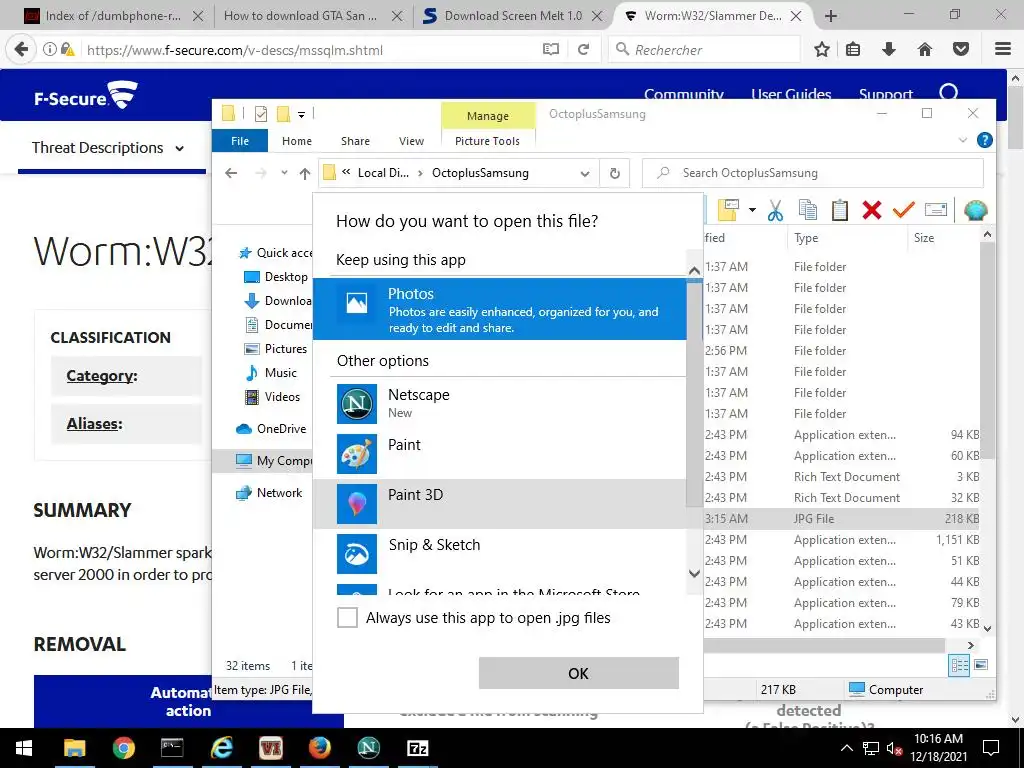Viewport: 1024px width, 768px height.
Task: Click the Cut scissors icon in Explorer toolbar
Action: [775, 210]
